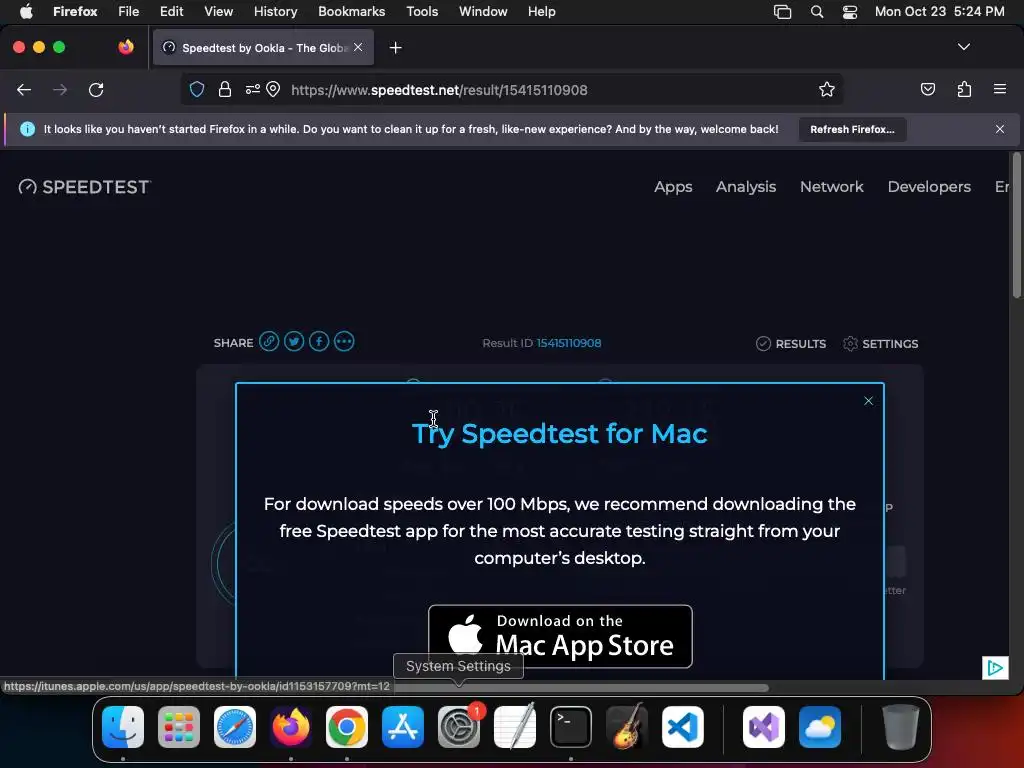Open the Analysis navigation item
This screenshot has width=1024, height=768.
746,187
